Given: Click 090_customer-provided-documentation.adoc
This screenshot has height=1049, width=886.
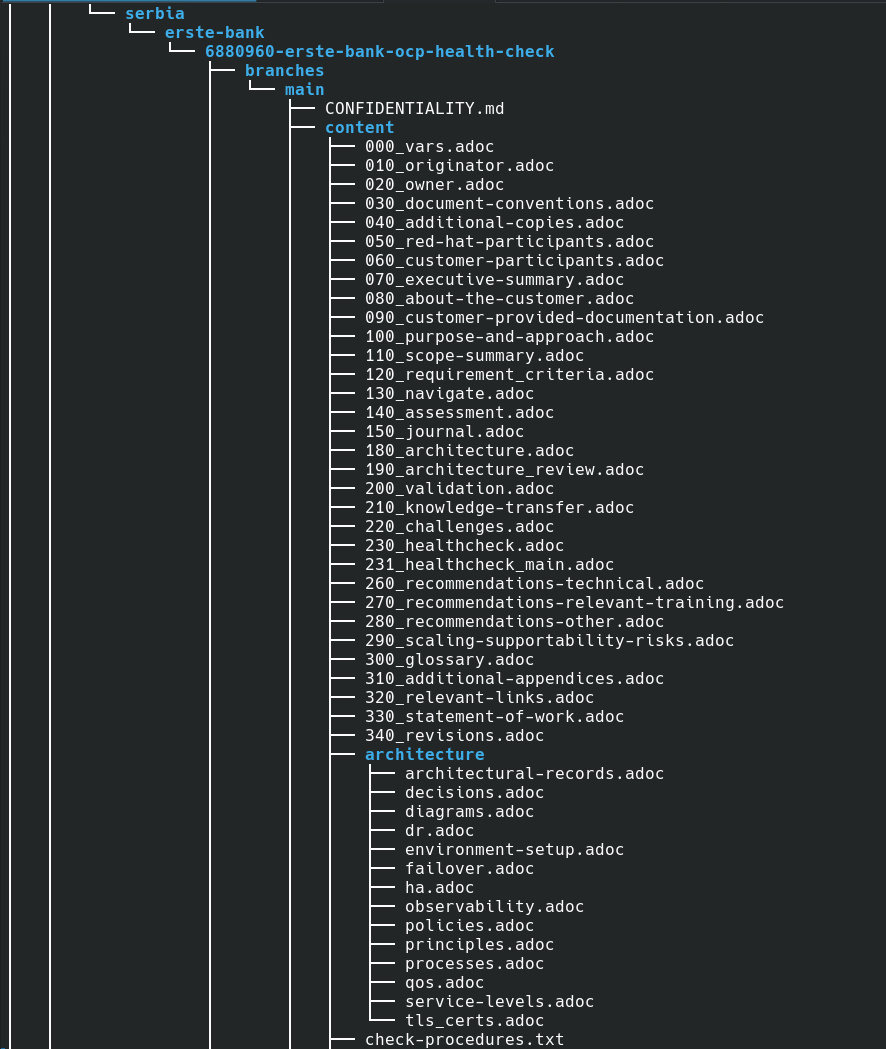Looking at the screenshot, I should click(x=564, y=318).
